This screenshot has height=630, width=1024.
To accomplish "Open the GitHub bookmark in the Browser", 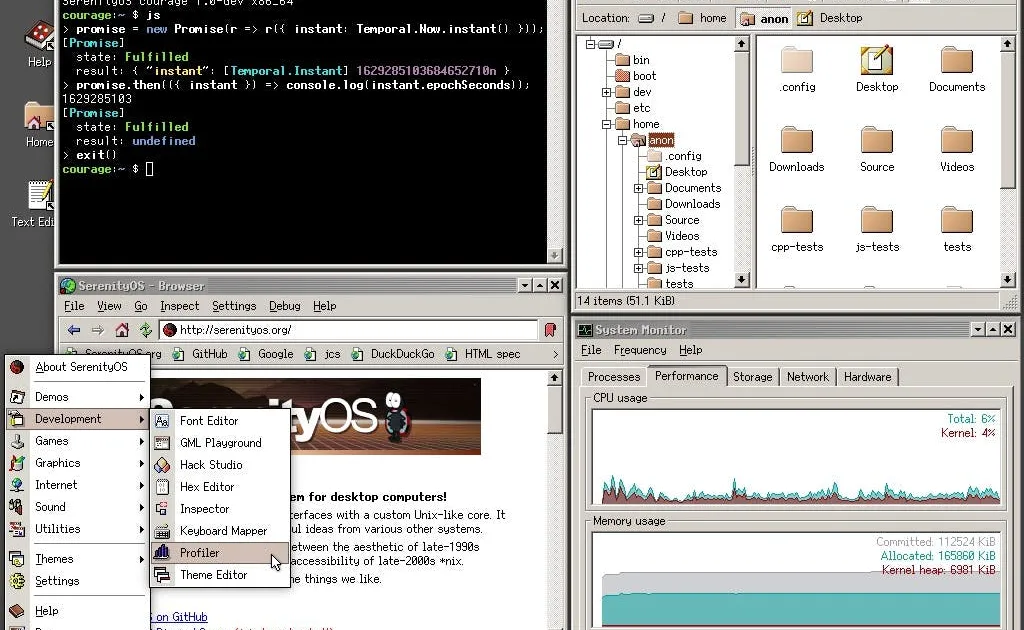I will (x=200, y=354).
